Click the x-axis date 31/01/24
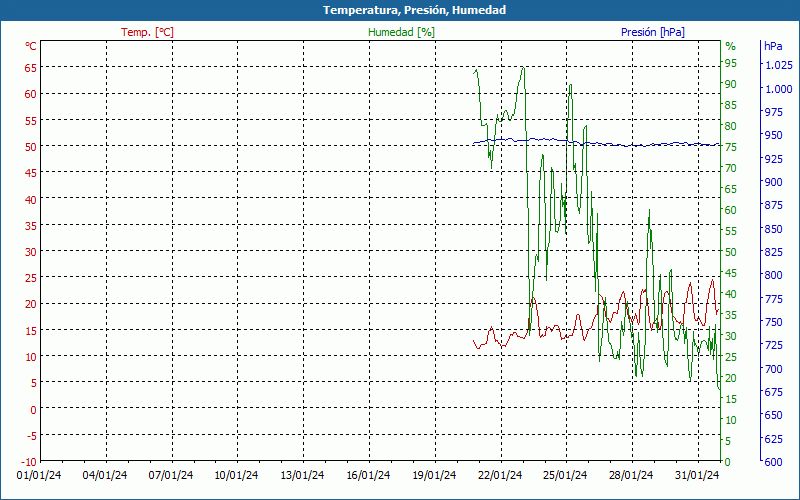 [x=697, y=476]
